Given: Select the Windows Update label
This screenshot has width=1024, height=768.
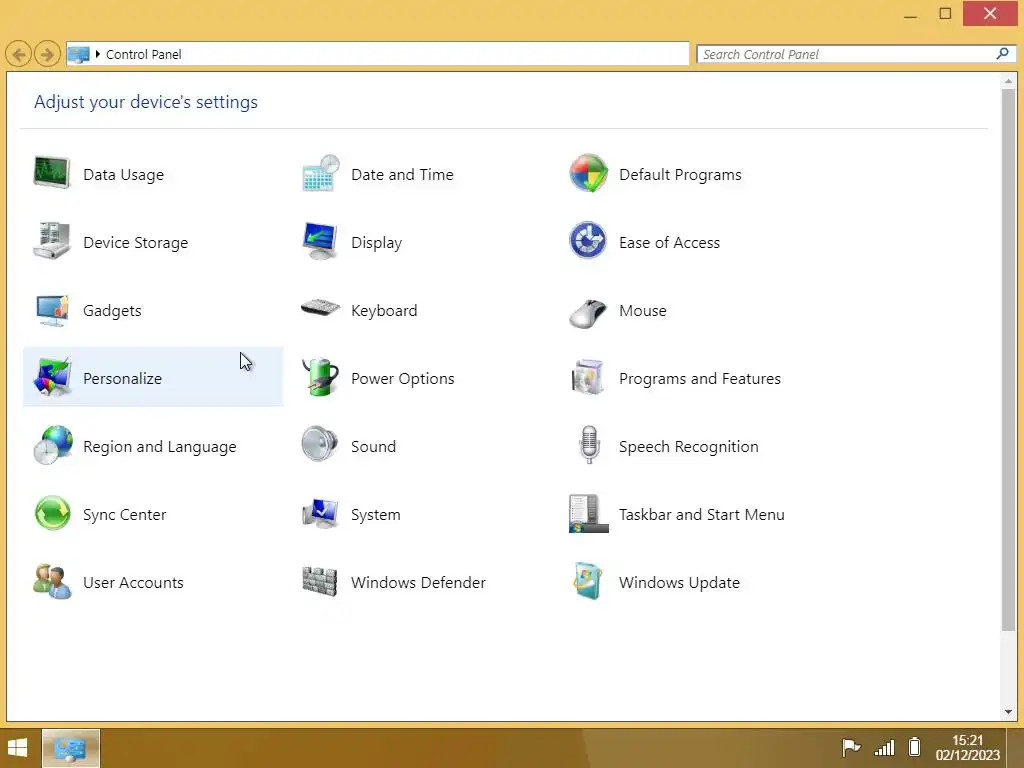Looking at the screenshot, I should 679,583.
